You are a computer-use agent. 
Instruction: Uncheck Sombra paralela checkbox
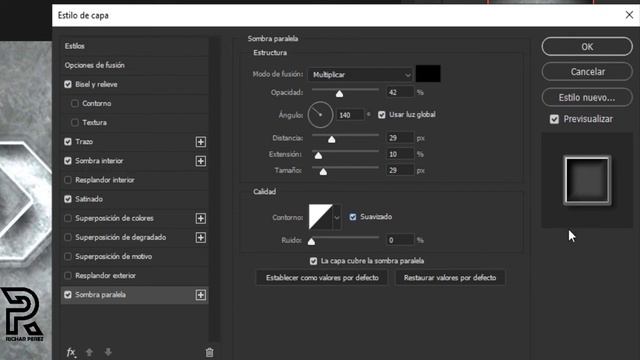(x=68, y=295)
